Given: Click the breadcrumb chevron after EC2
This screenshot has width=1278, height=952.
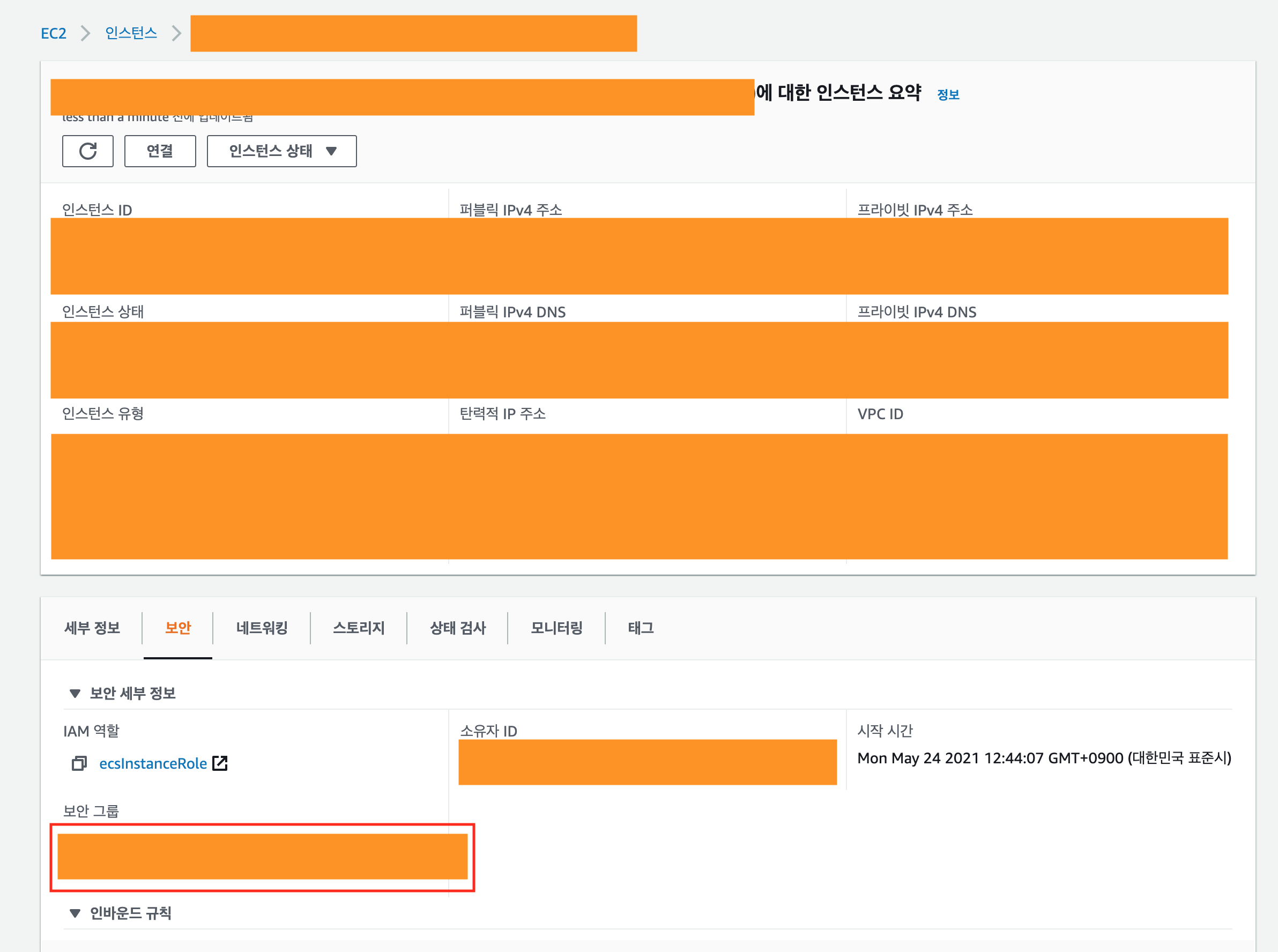Looking at the screenshot, I should click(85, 33).
